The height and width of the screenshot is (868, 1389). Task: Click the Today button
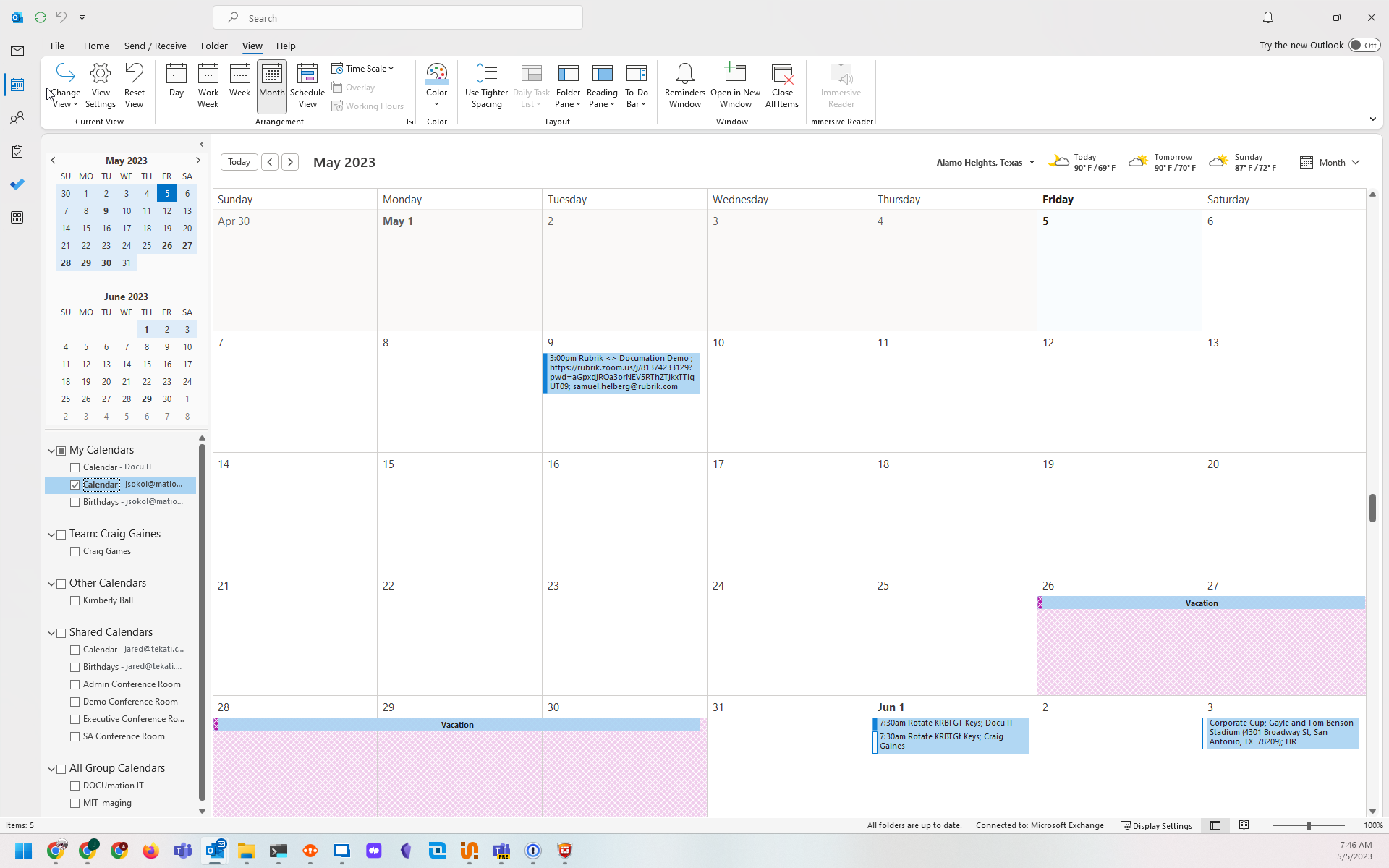(x=239, y=162)
